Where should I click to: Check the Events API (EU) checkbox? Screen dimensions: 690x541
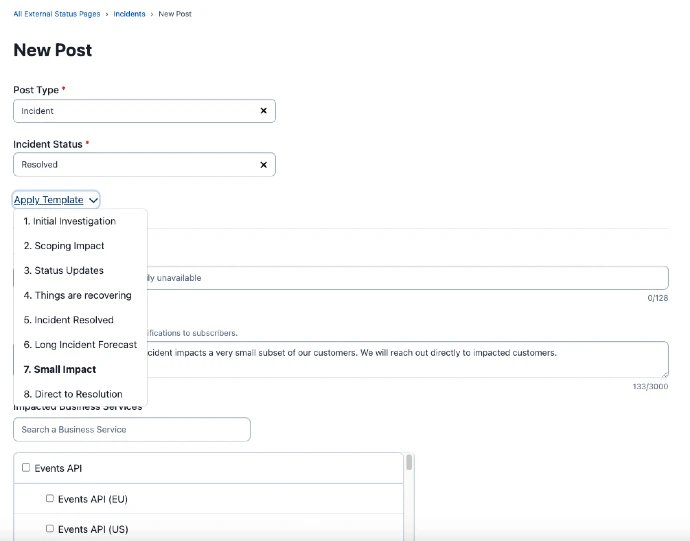[50, 498]
